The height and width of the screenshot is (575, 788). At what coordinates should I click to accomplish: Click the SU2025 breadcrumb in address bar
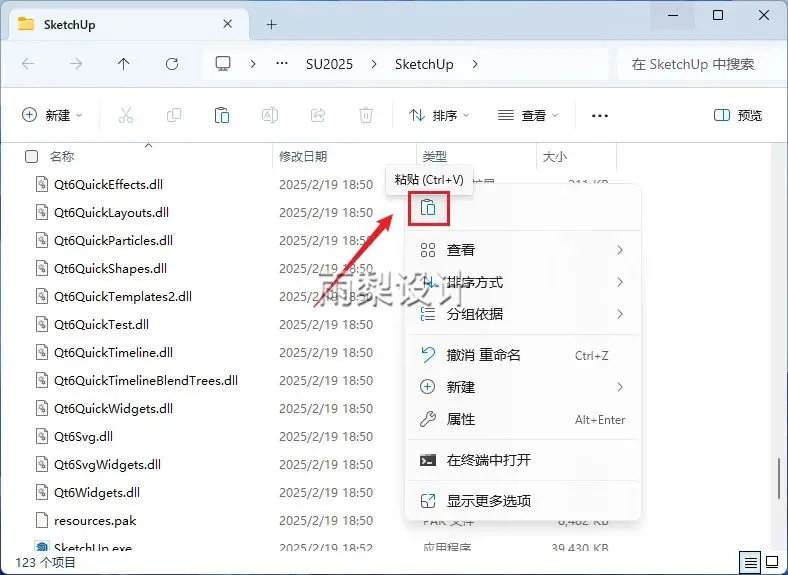tap(329, 64)
